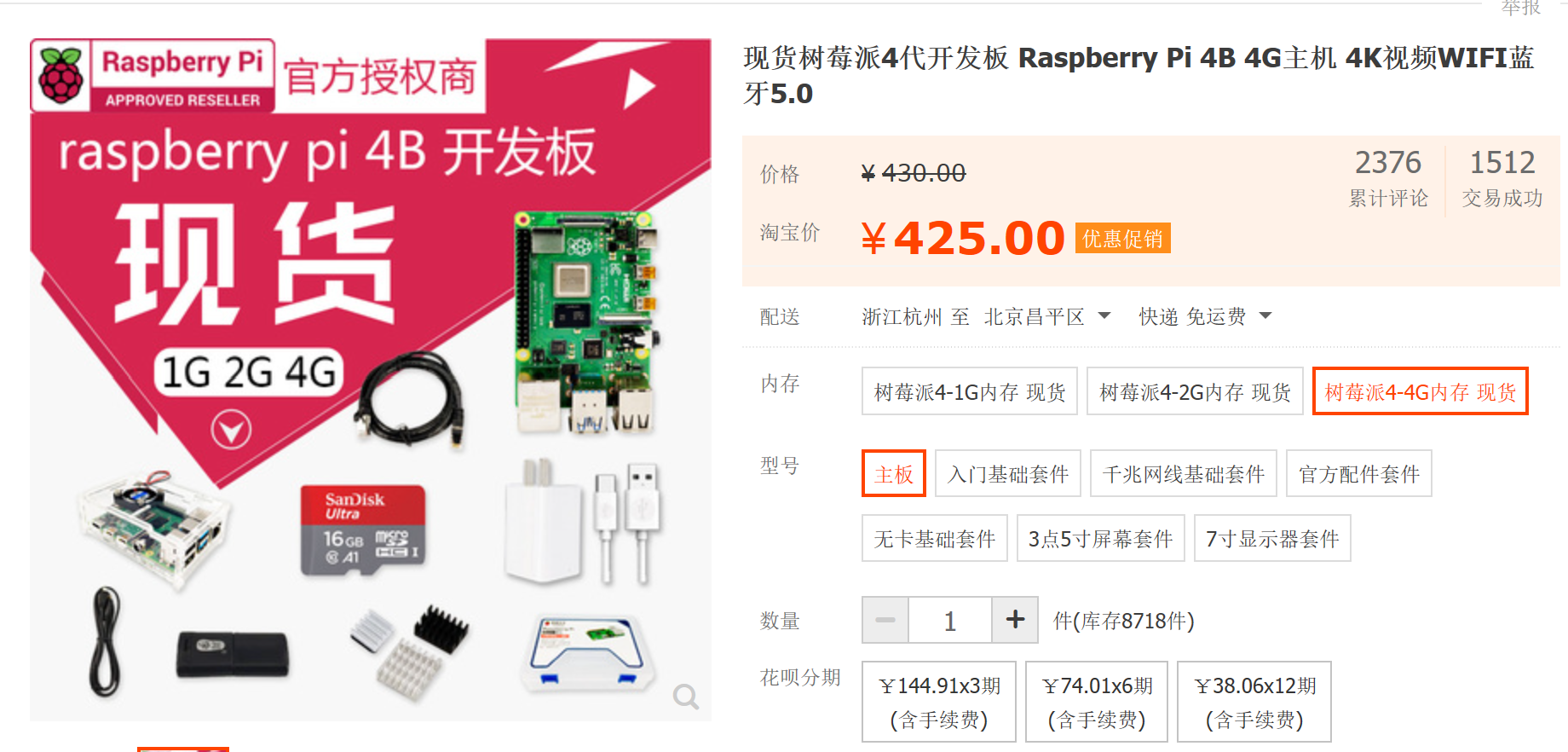Click the Raspberry Pi logo badge
1568x752 pixels.
coord(153,76)
